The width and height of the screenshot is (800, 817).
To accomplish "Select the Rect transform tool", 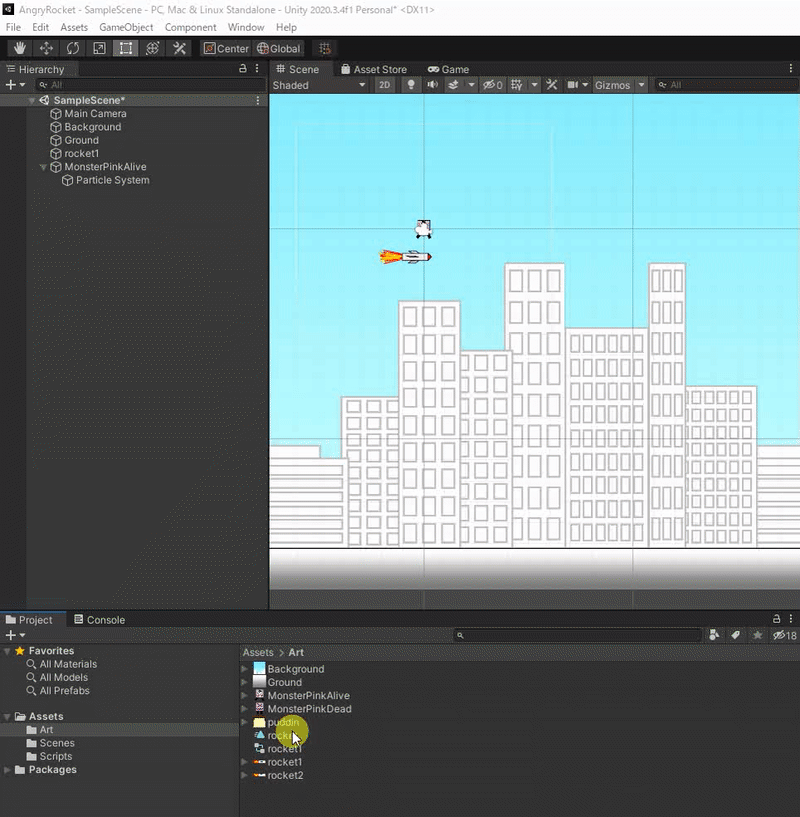I will coord(126,48).
